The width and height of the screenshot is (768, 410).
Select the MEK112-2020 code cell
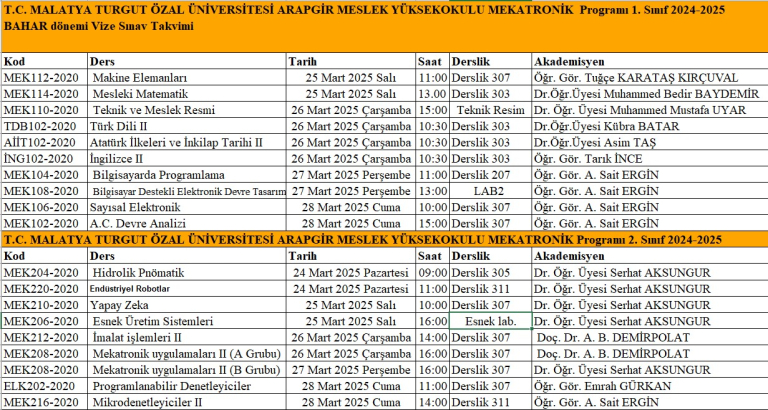click(x=42, y=78)
